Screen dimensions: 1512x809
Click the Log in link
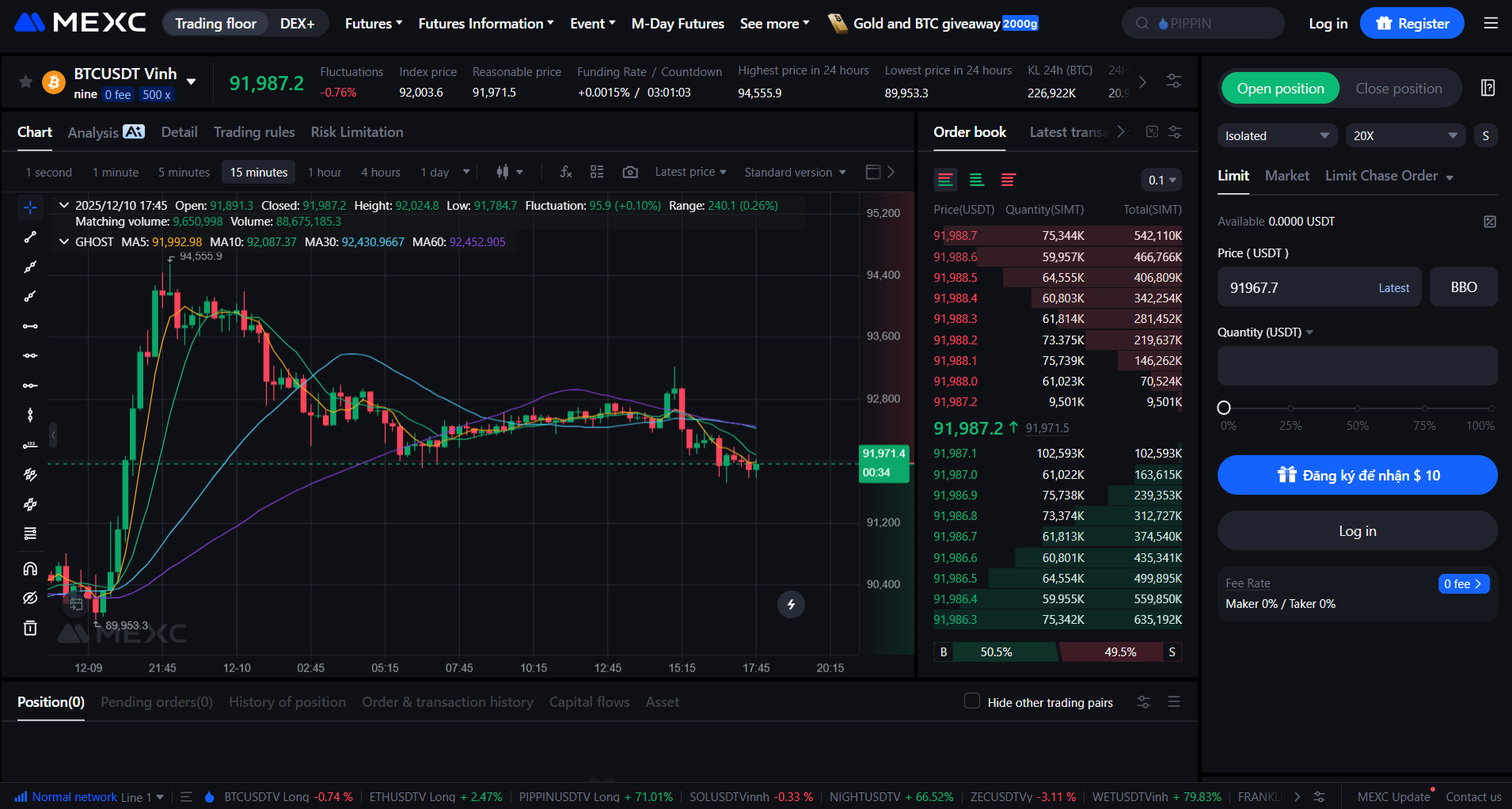1328,23
